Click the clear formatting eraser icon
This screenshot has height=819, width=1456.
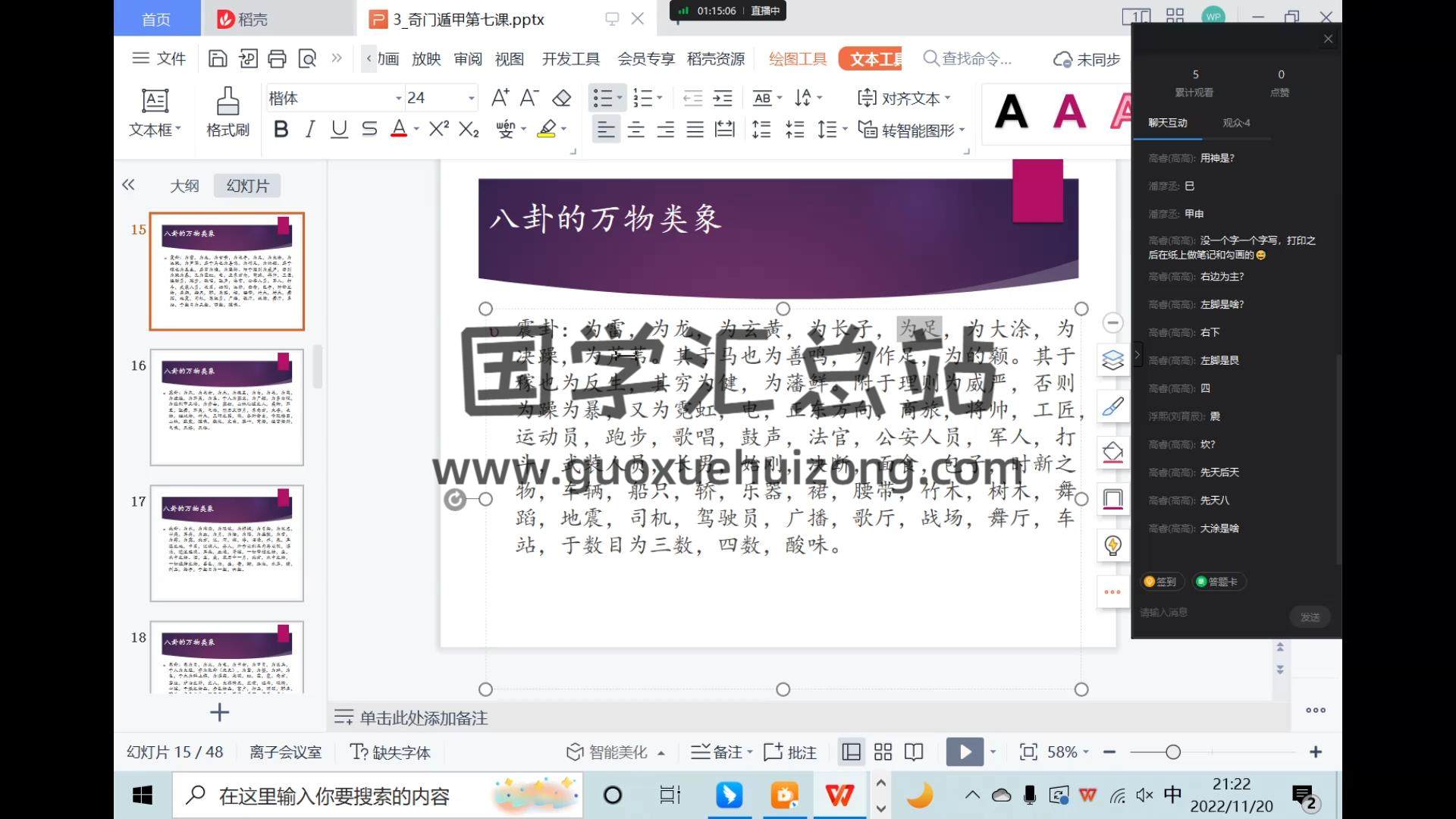(x=561, y=98)
